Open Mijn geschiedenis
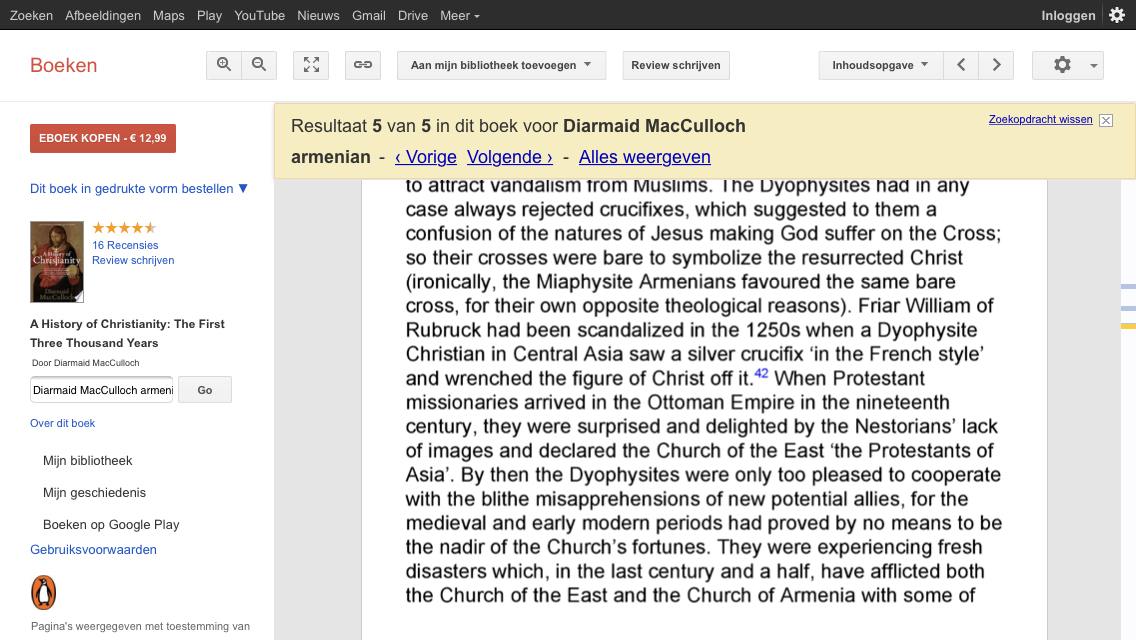This screenshot has height=640, width=1136. (x=94, y=493)
